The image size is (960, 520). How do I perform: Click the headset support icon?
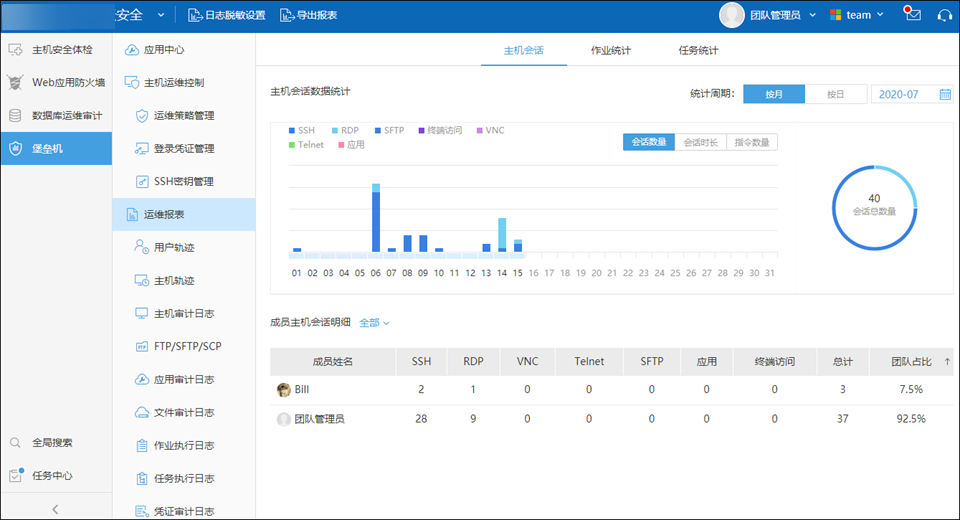pos(945,15)
